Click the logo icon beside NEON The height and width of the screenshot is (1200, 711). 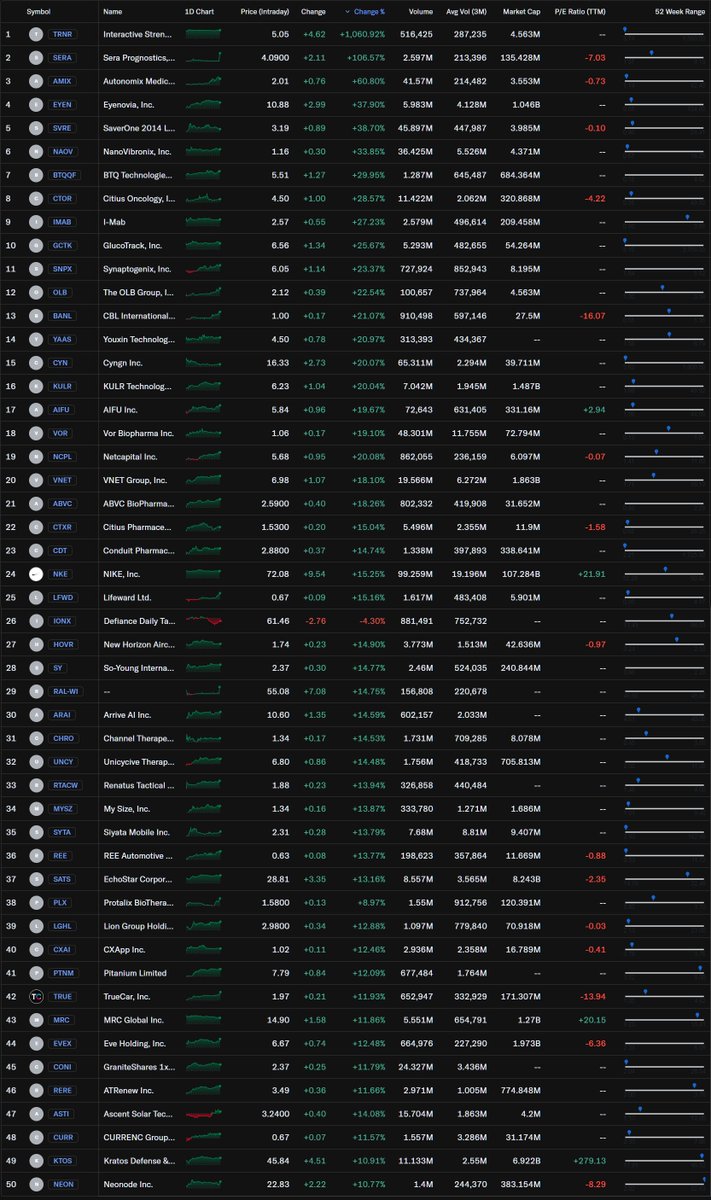tap(36, 1185)
